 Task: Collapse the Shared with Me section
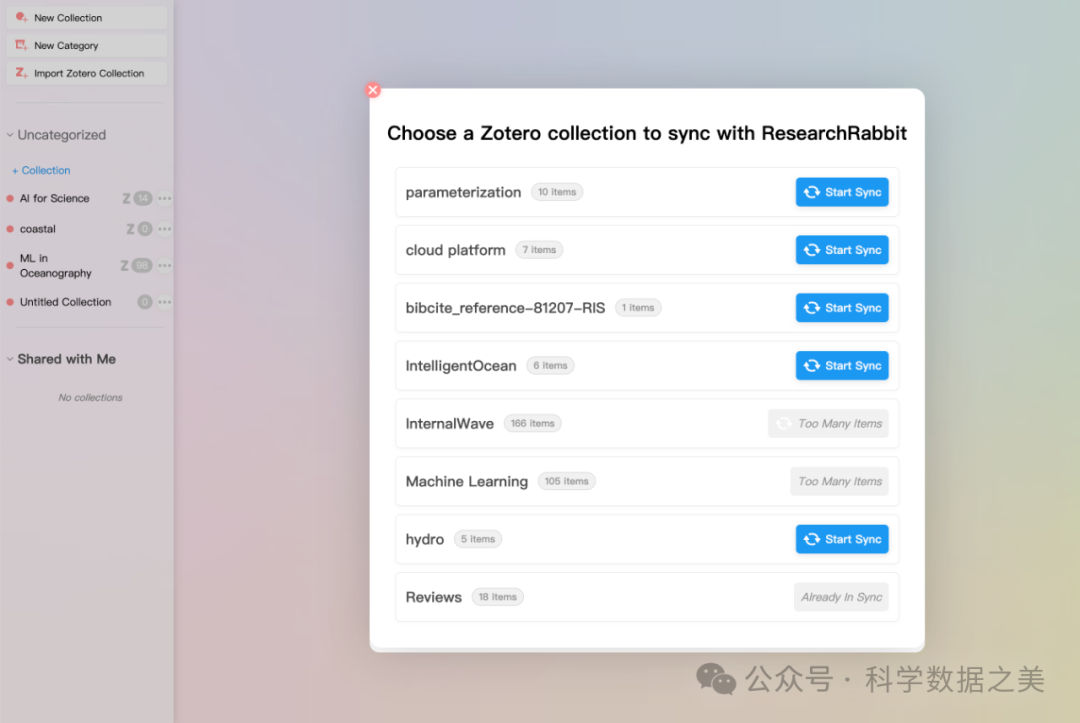point(10,359)
